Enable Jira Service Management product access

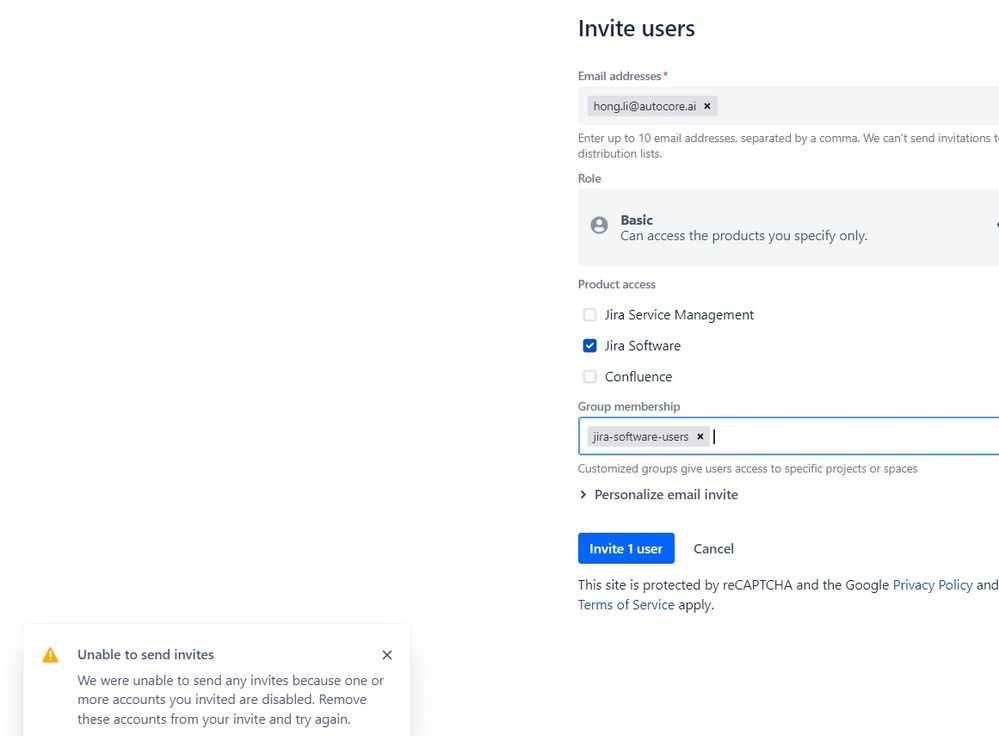(x=590, y=315)
